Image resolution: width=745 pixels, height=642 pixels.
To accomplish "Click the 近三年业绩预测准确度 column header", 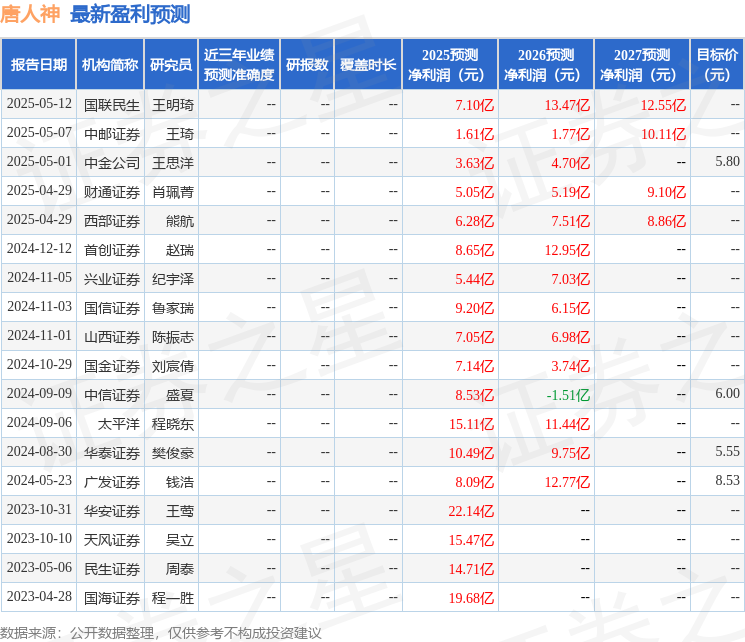I will click(239, 64).
